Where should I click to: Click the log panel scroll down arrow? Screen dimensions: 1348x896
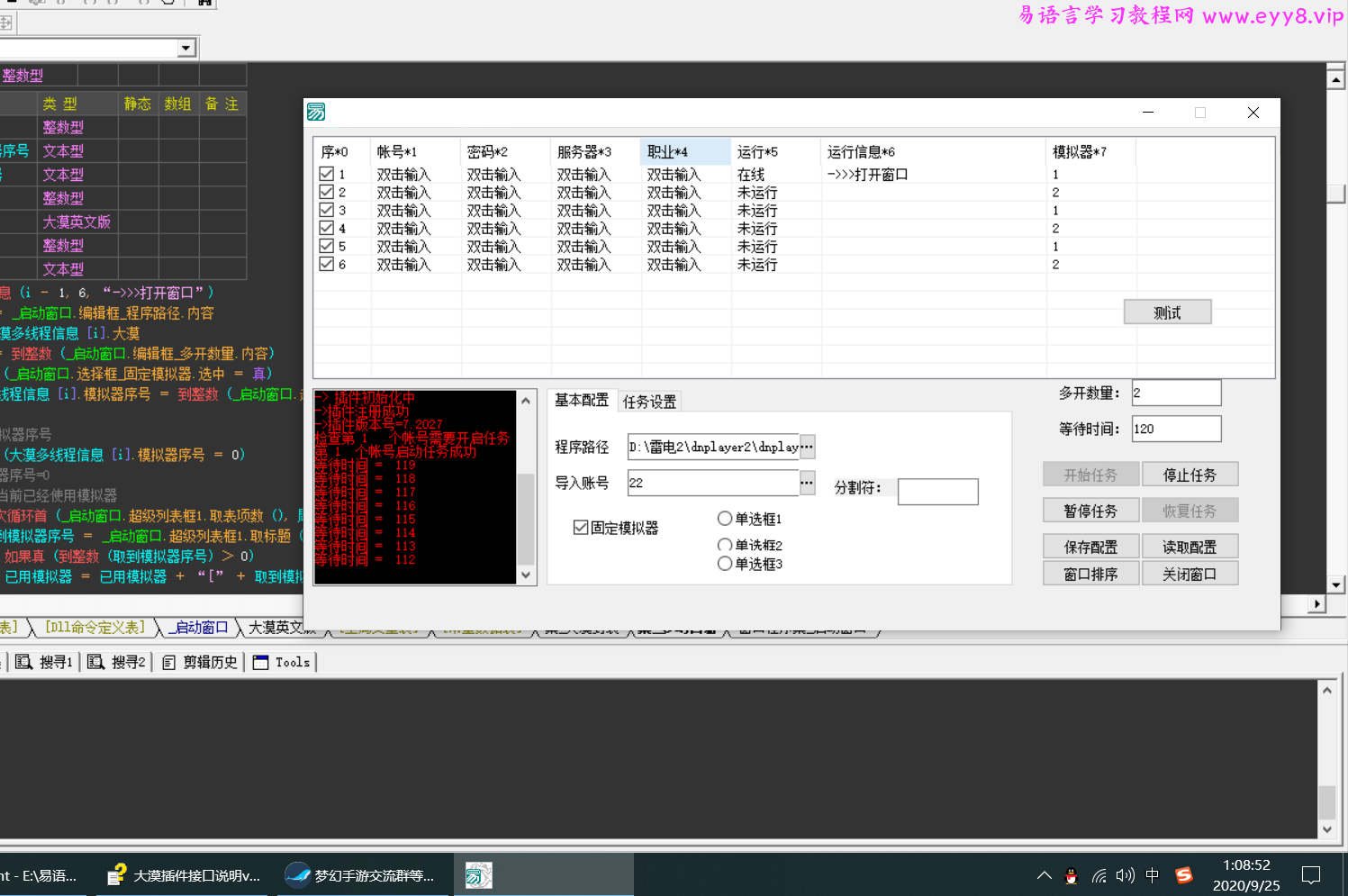click(x=526, y=575)
